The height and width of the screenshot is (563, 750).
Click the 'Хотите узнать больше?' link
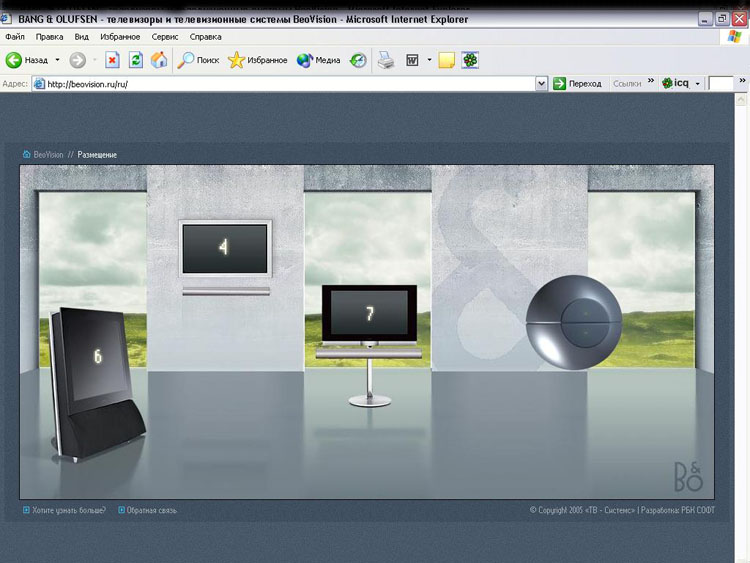[x=68, y=511]
